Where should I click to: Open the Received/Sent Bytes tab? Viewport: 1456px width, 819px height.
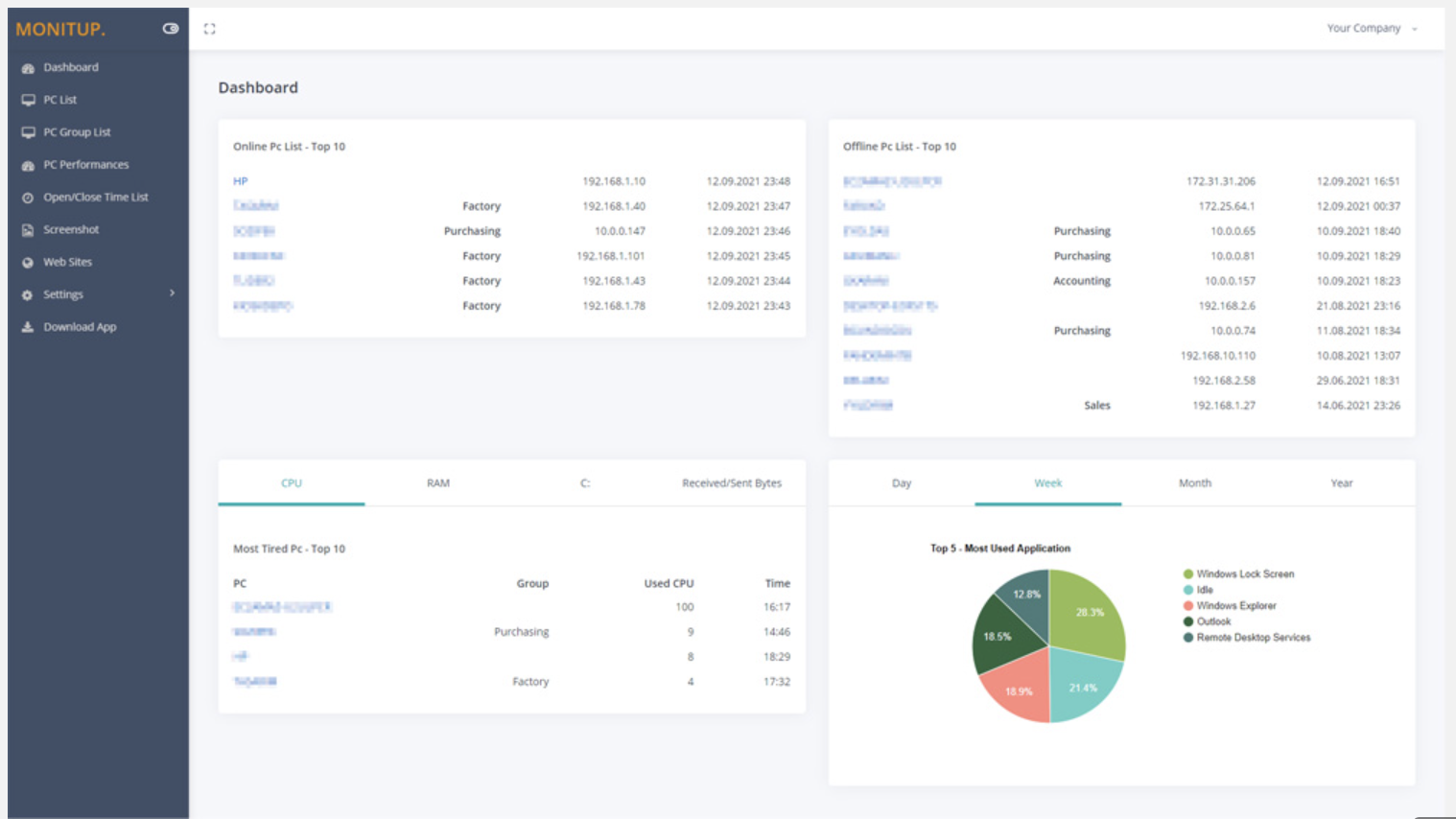[x=735, y=482]
